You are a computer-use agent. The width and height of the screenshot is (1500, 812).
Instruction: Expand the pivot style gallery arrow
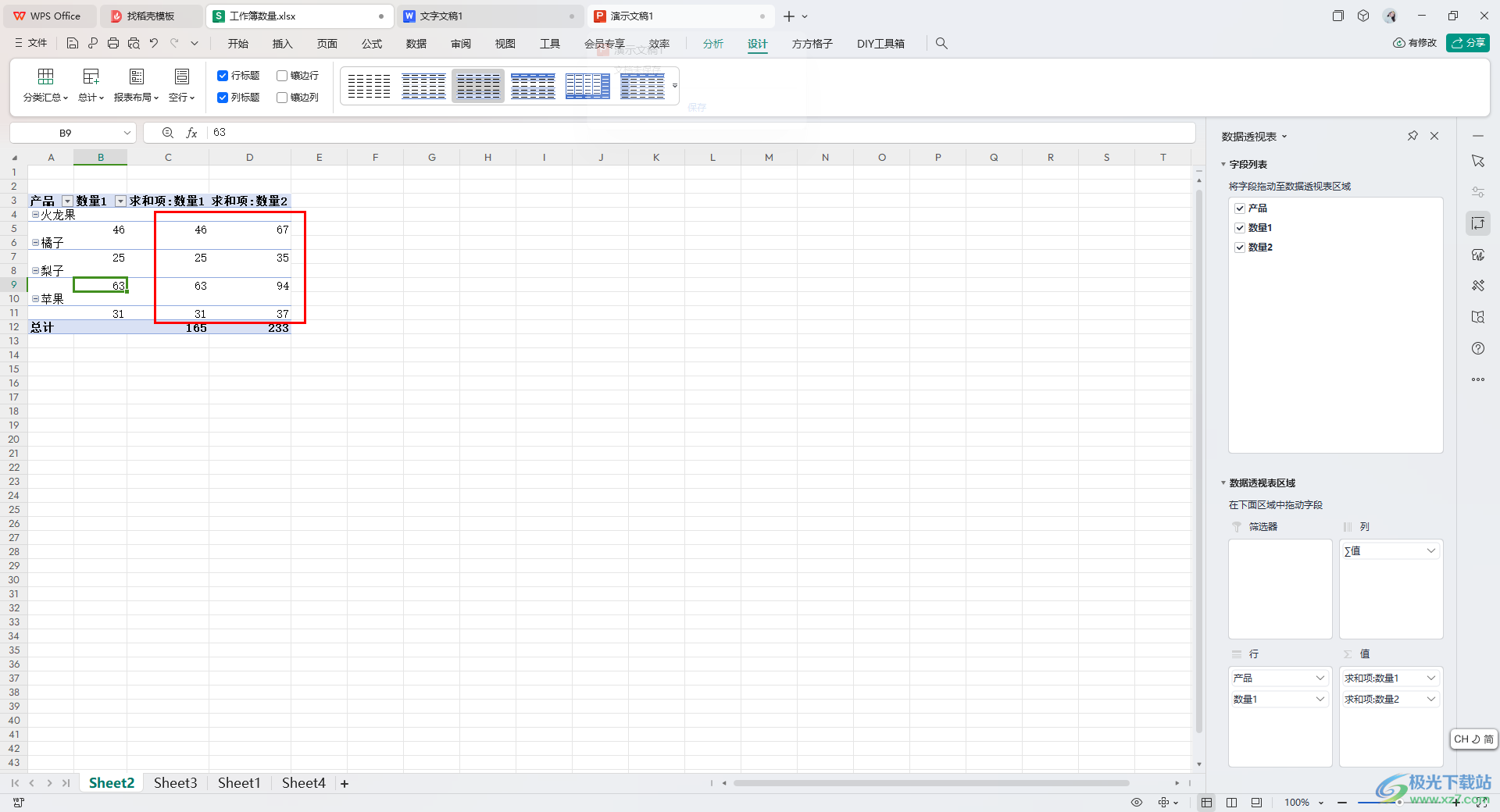(675, 86)
